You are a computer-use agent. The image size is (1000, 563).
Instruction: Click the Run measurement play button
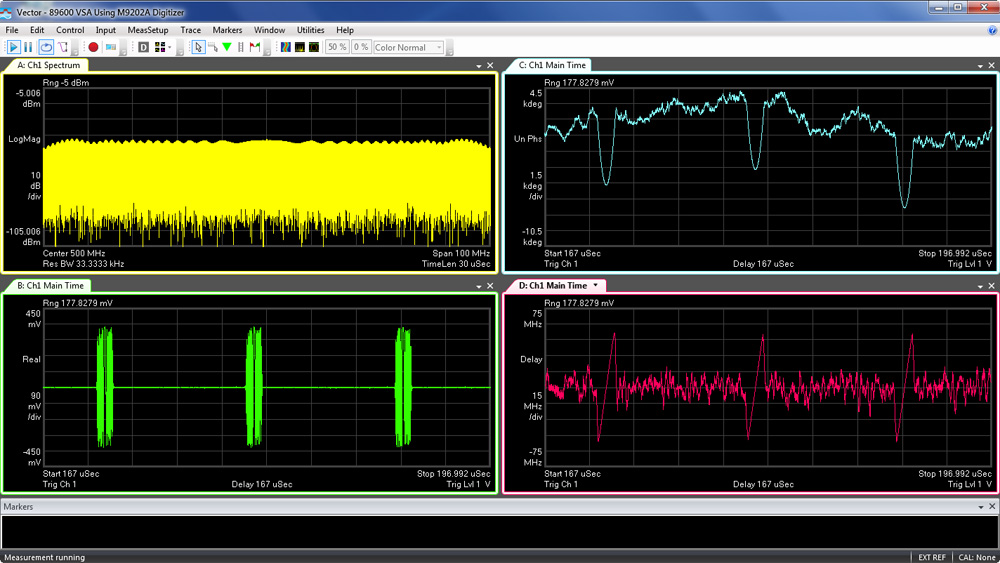(x=14, y=47)
